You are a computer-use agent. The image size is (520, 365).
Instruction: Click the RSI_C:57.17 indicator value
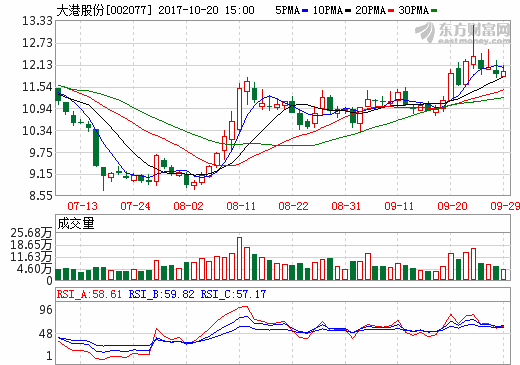tap(233, 294)
